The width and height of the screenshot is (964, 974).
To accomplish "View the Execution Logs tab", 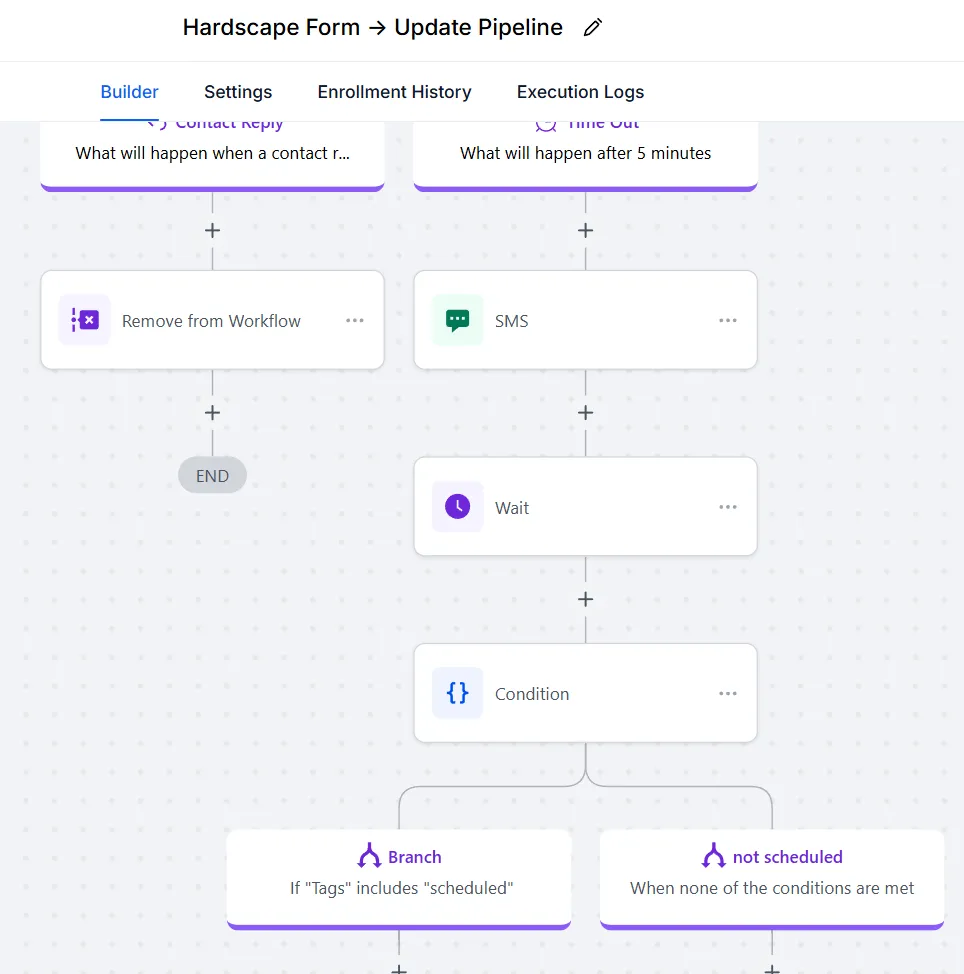I will click(x=580, y=92).
